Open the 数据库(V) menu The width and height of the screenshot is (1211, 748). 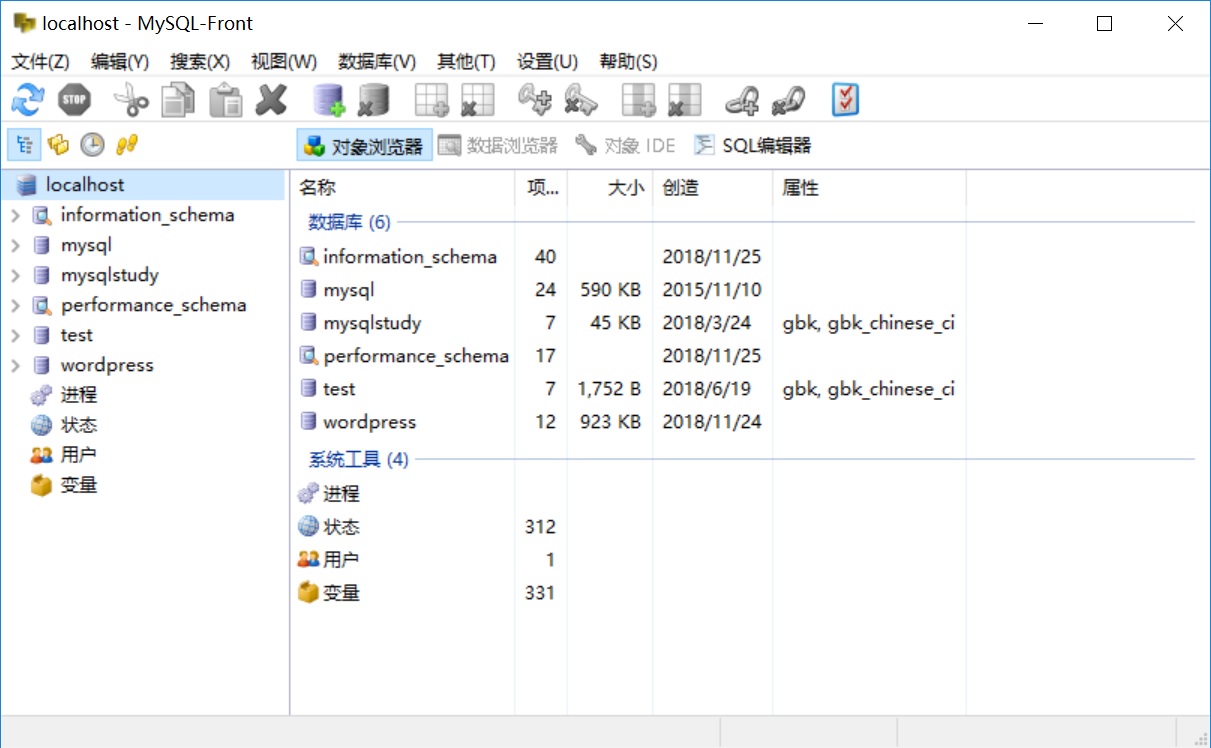[x=377, y=62]
